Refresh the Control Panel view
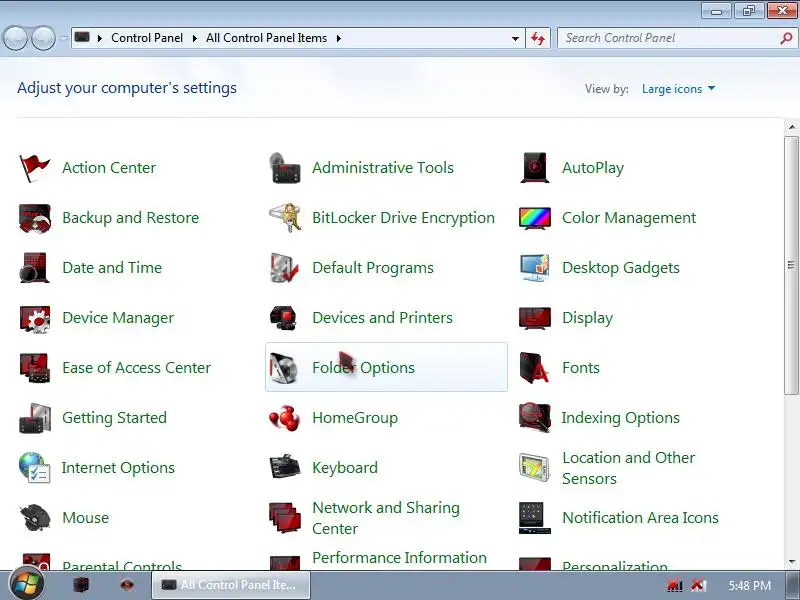 (538, 38)
